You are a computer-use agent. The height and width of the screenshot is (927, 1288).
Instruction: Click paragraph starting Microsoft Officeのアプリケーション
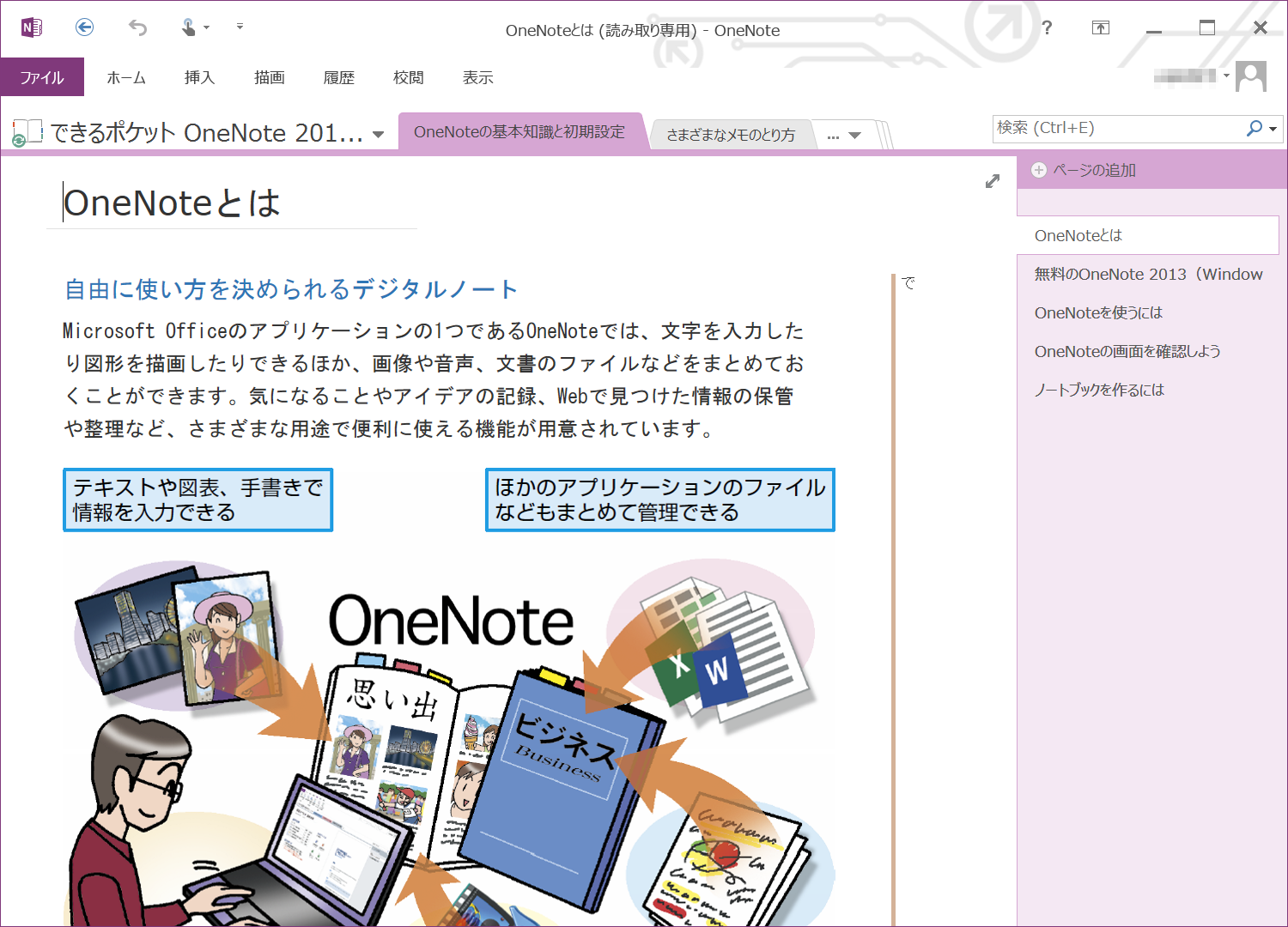click(434, 379)
